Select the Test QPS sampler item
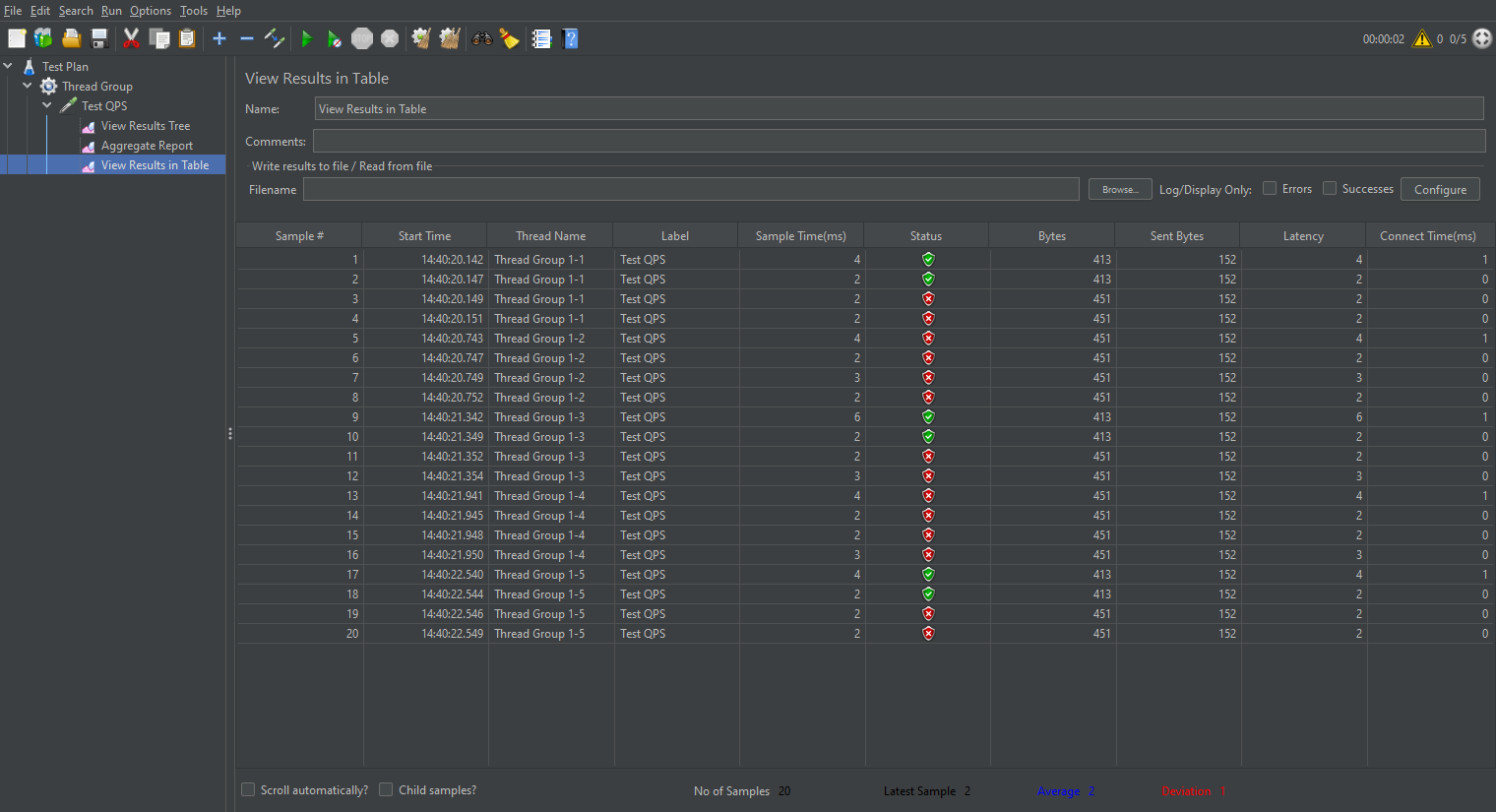 [x=104, y=106]
